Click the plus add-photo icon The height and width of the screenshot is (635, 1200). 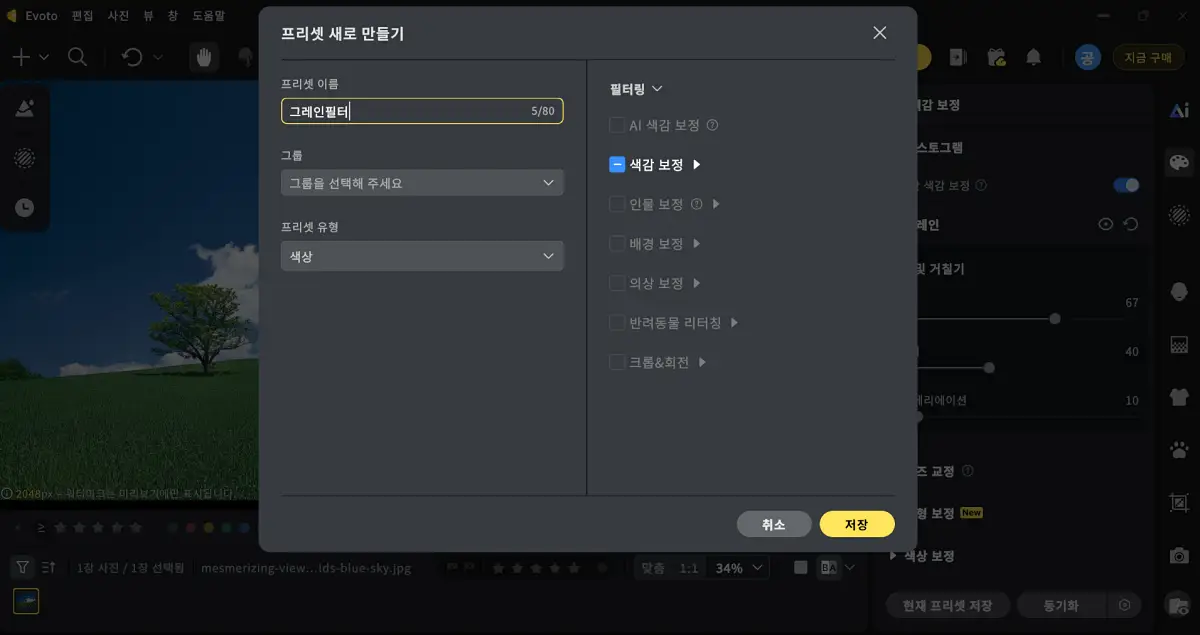[21, 57]
